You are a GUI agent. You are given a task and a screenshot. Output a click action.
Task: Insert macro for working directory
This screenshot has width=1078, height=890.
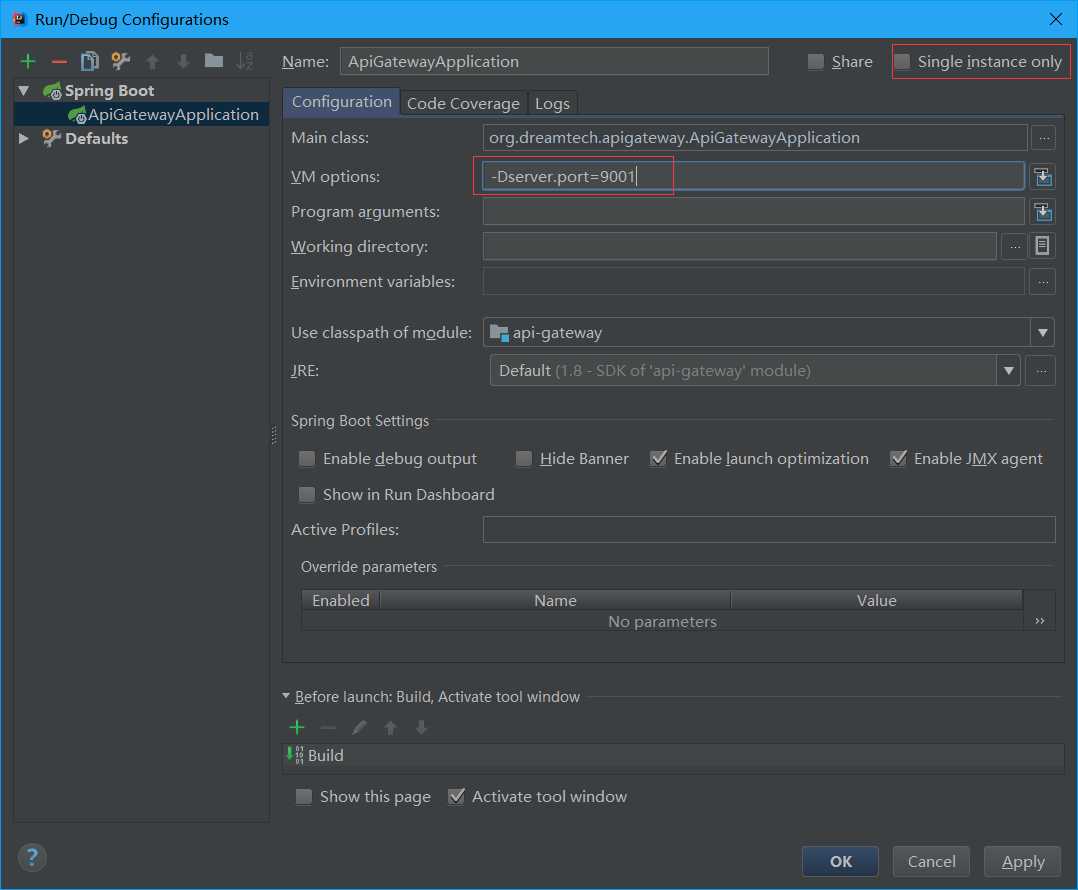click(1042, 246)
